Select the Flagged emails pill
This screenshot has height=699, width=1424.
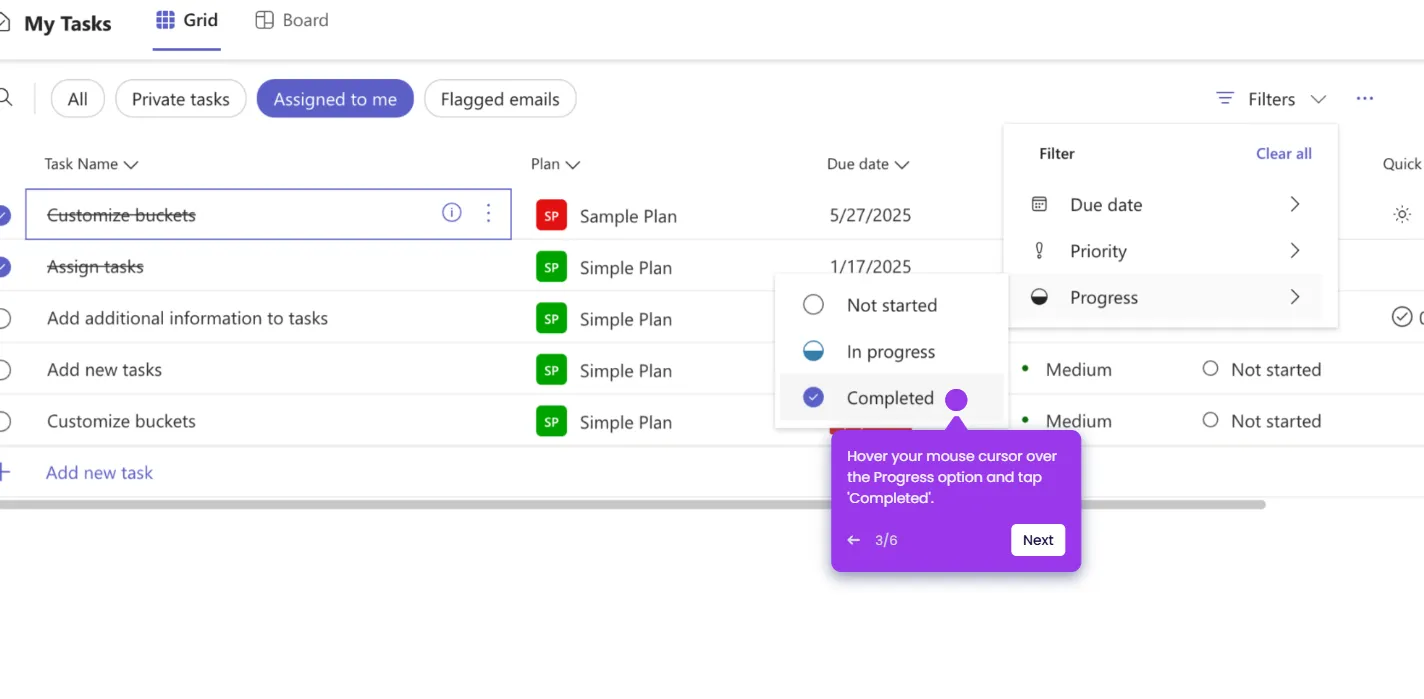pos(500,99)
